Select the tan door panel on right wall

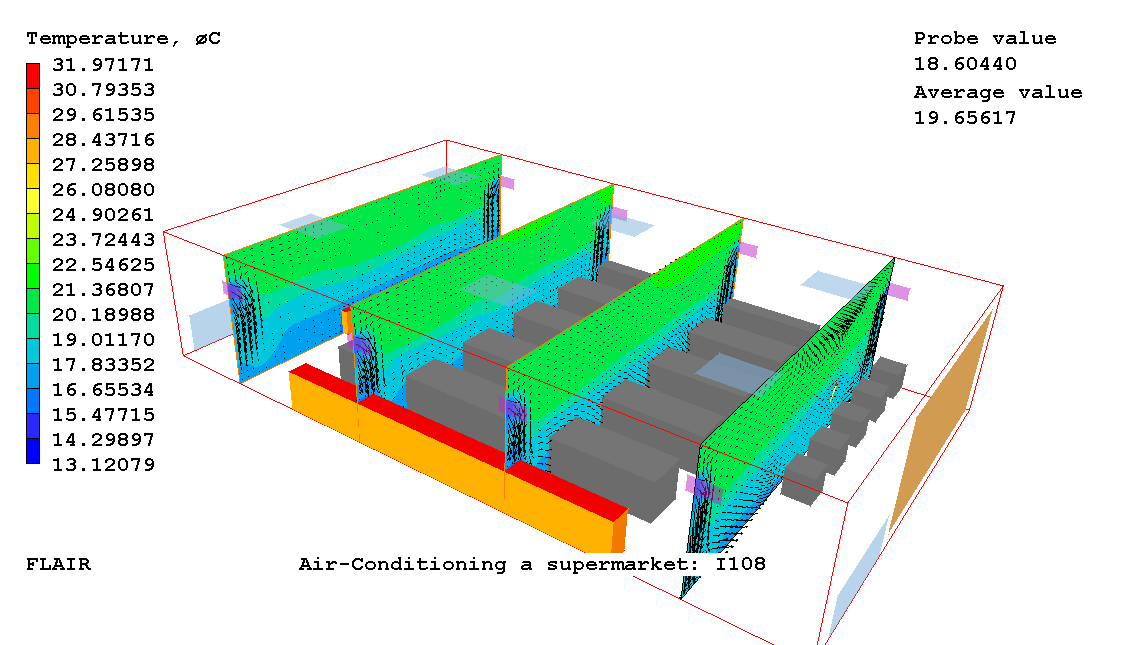coord(940,420)
